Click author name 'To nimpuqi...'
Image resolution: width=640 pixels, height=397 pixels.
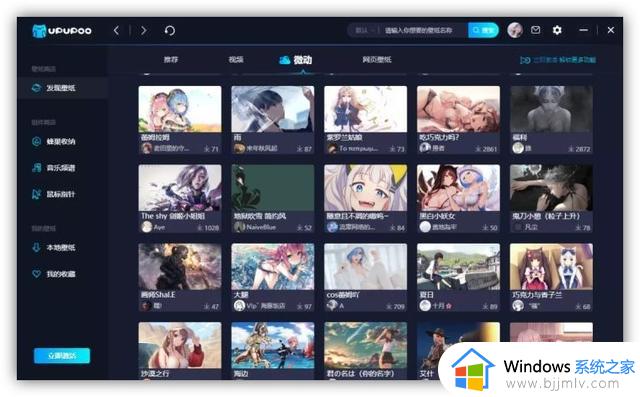(x=359, y=149)
